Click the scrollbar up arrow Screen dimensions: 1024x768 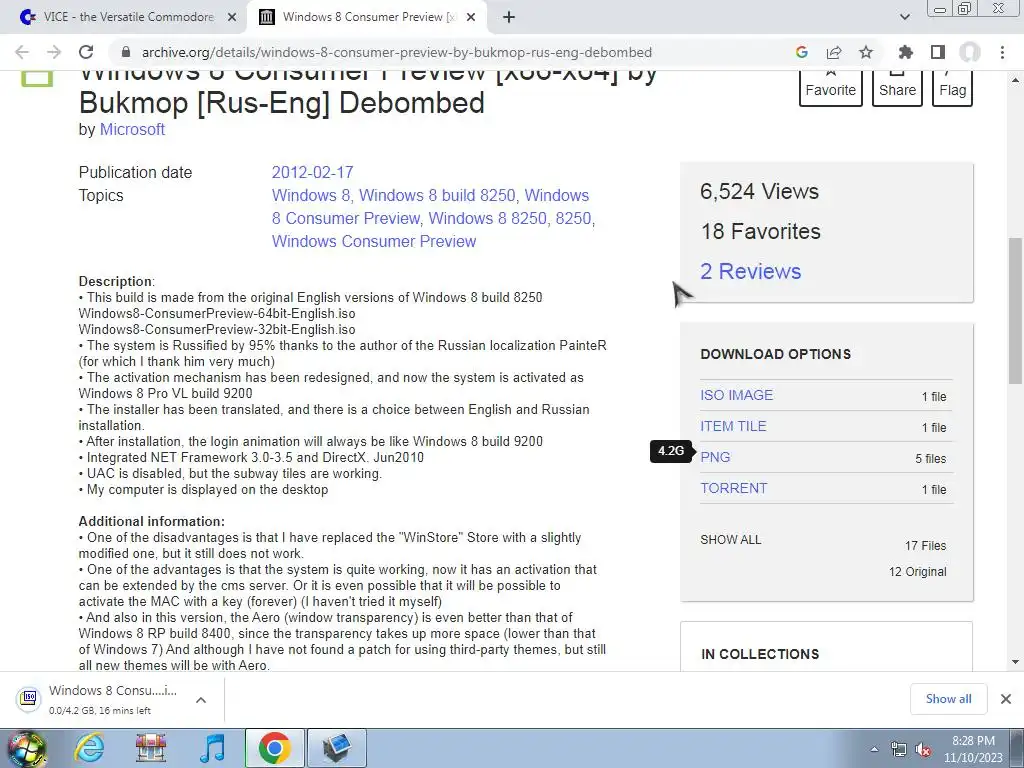coord(1015,80)
